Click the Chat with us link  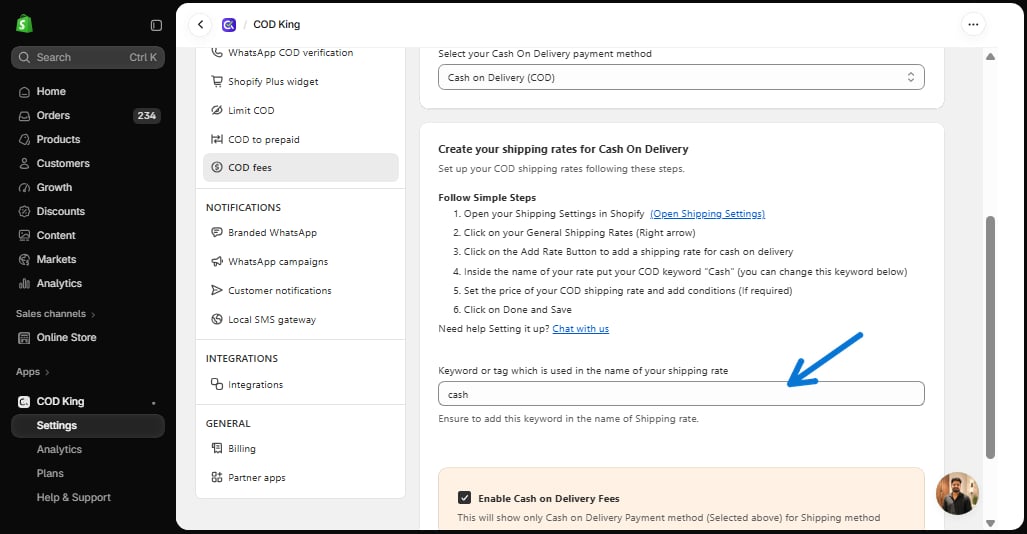coord(580,329)
